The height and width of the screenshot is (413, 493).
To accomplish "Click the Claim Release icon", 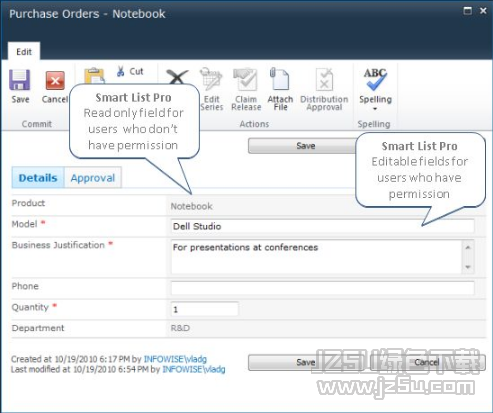I will tap(245, 79).
